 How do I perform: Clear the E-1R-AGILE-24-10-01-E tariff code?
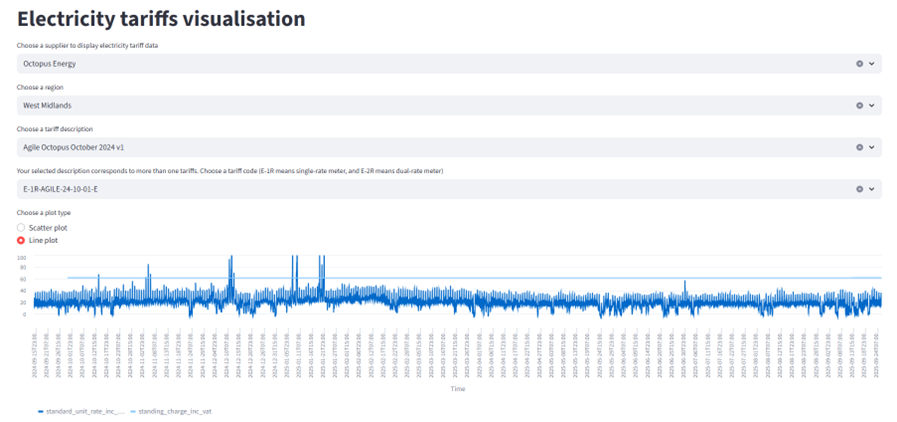[x=859, y=188]
